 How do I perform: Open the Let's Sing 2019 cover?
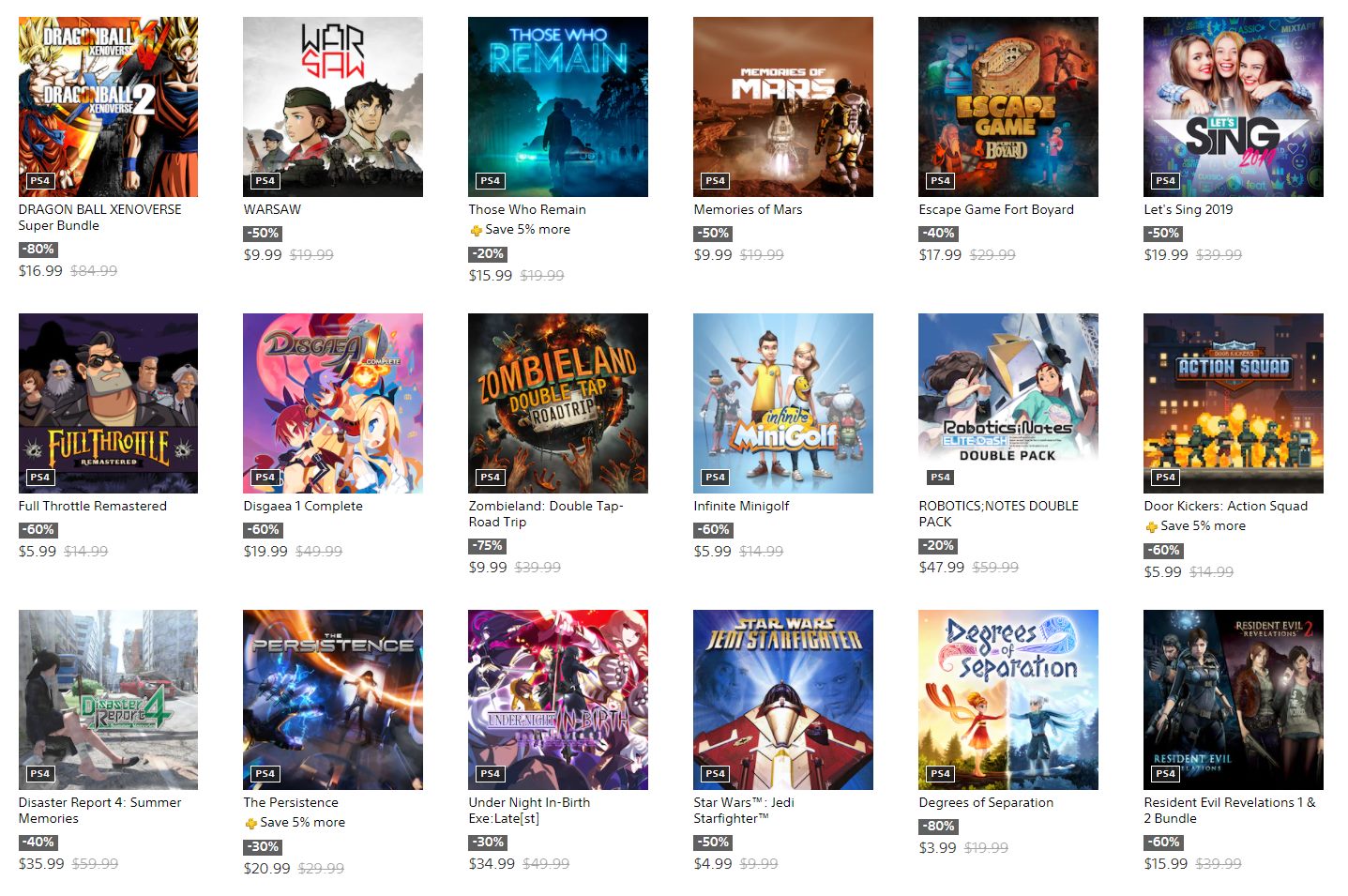1234,107
